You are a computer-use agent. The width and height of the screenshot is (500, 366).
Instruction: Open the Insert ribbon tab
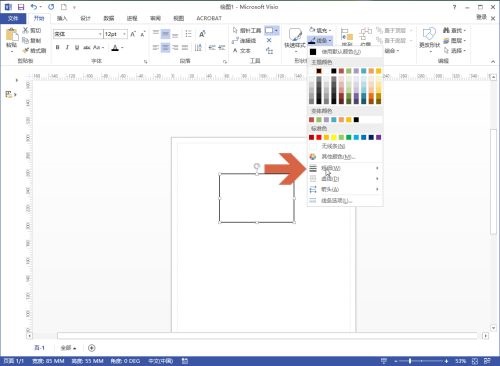(62, 18)
